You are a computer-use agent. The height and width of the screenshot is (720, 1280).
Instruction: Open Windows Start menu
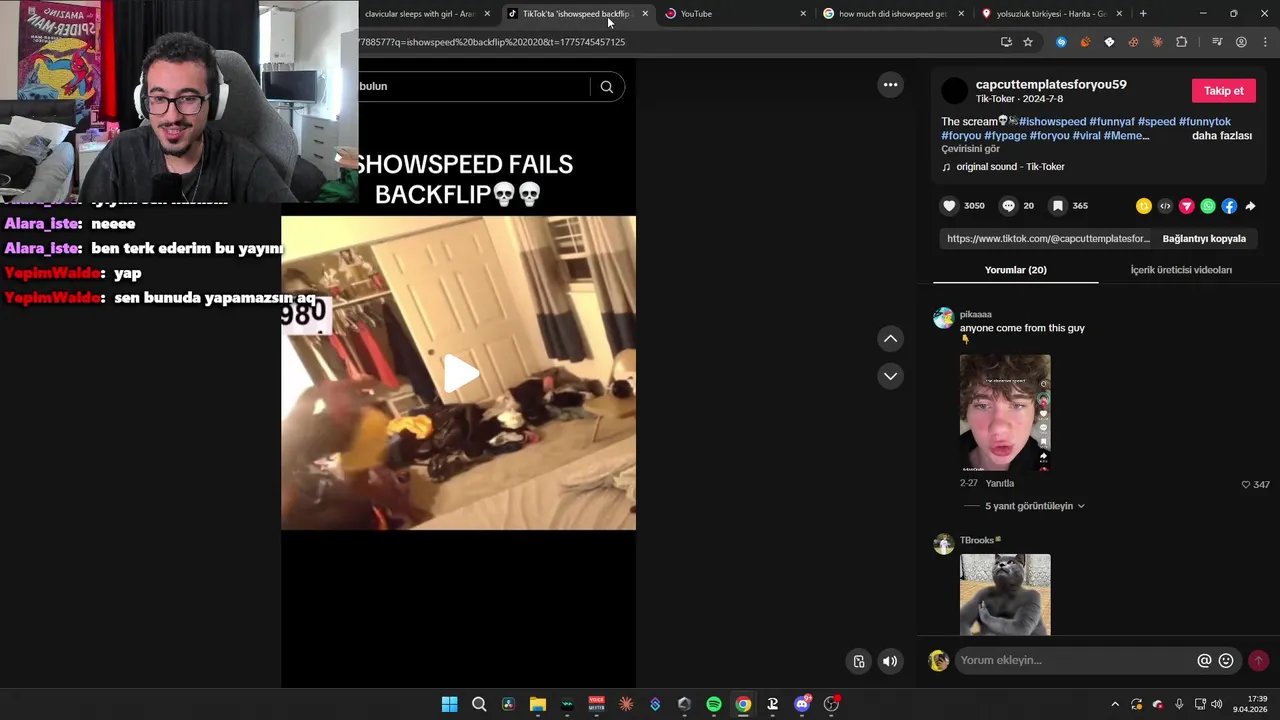point(449,704)
